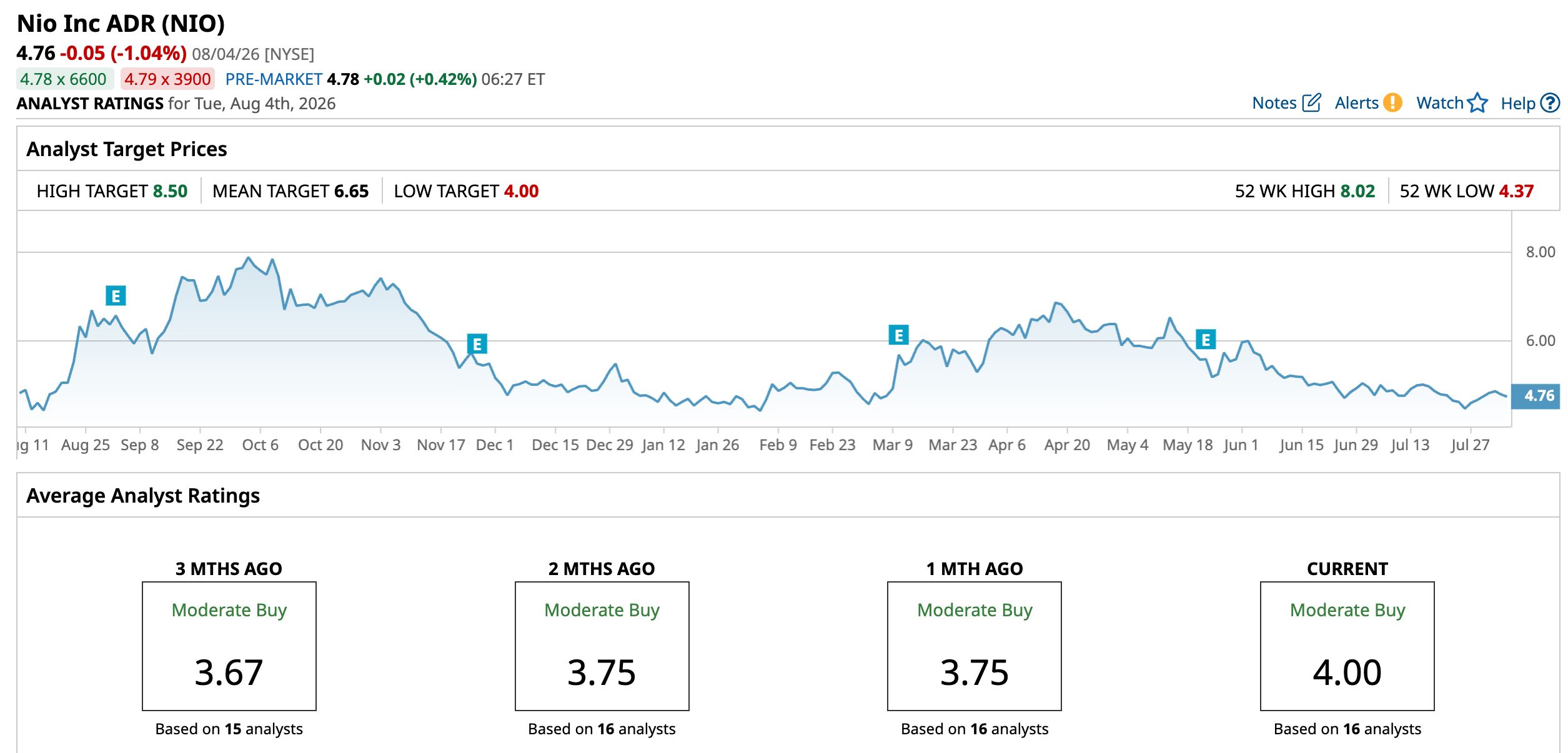
Task: Click the Oct 6 date axis label
Action: point(260,445)
